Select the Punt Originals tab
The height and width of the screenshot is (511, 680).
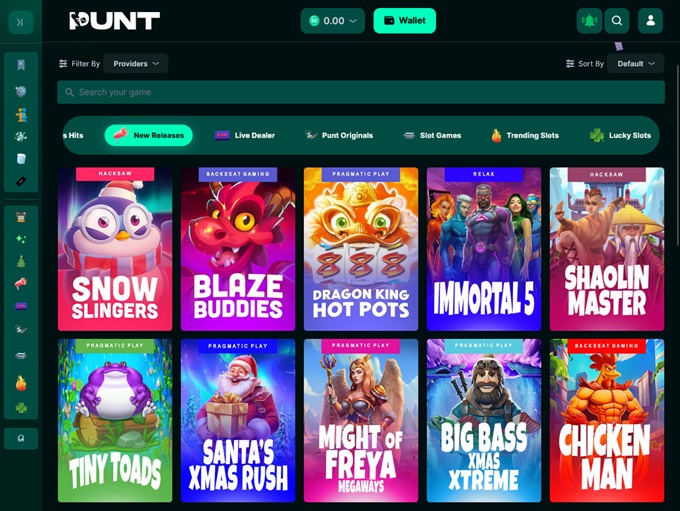(x=339, y=135)
